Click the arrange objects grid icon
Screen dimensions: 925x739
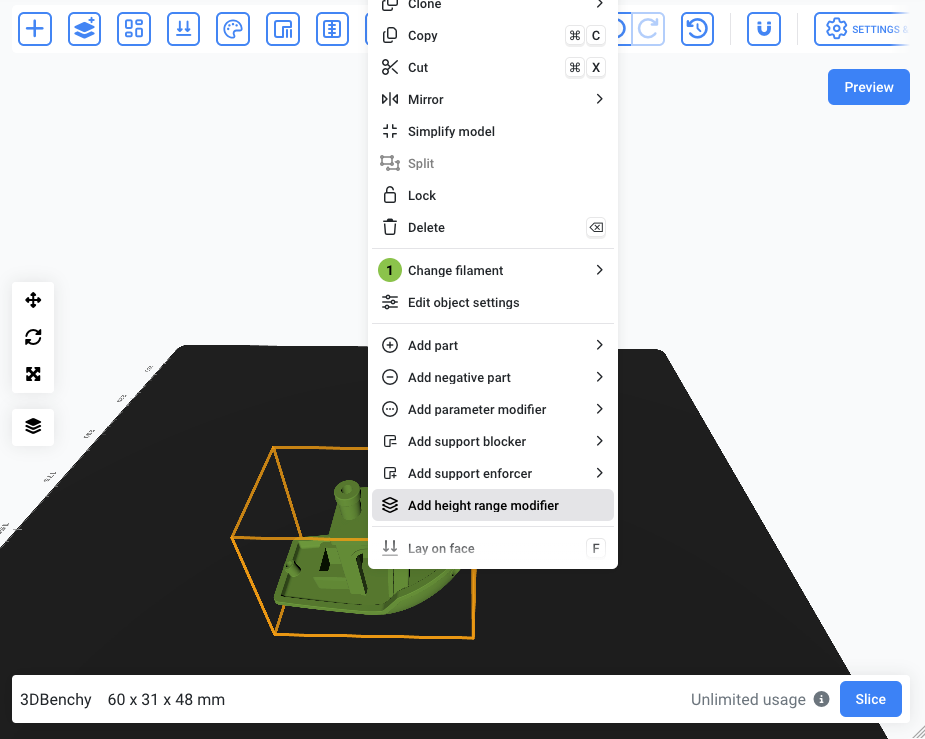[x=134, y=29]
